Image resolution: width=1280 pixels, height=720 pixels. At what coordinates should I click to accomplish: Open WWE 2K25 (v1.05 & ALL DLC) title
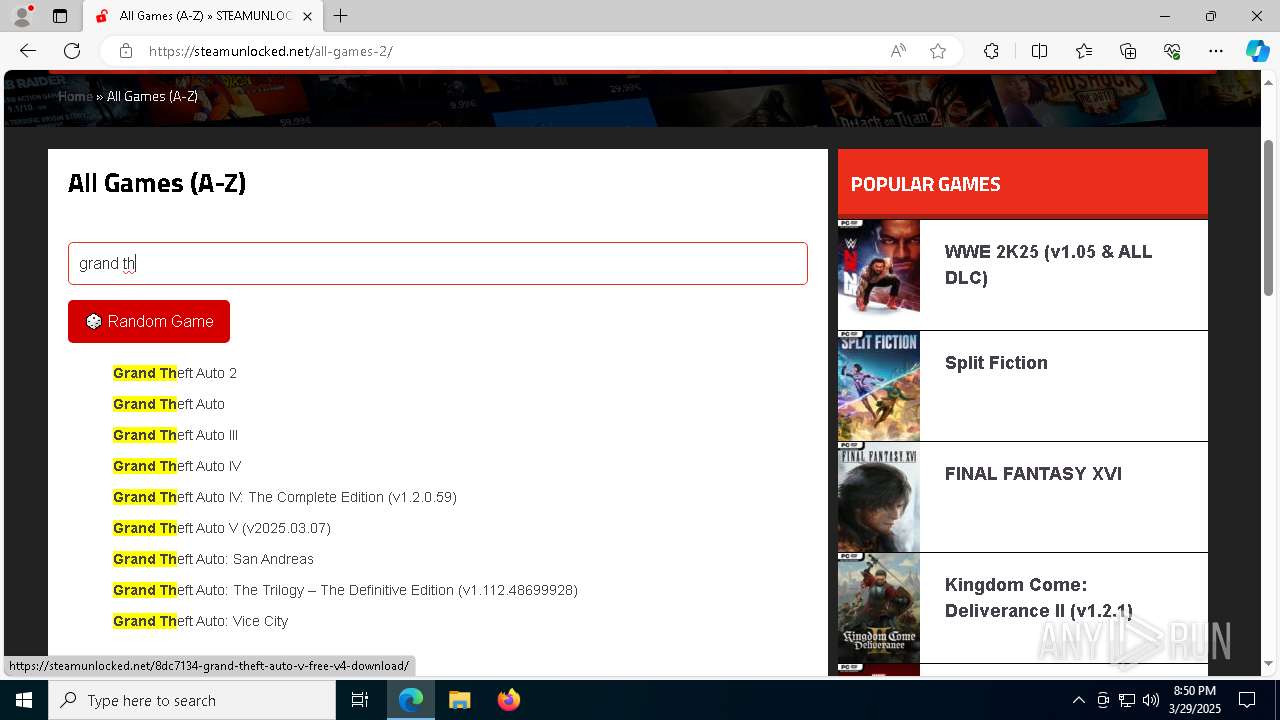[x=1048, y=265]
